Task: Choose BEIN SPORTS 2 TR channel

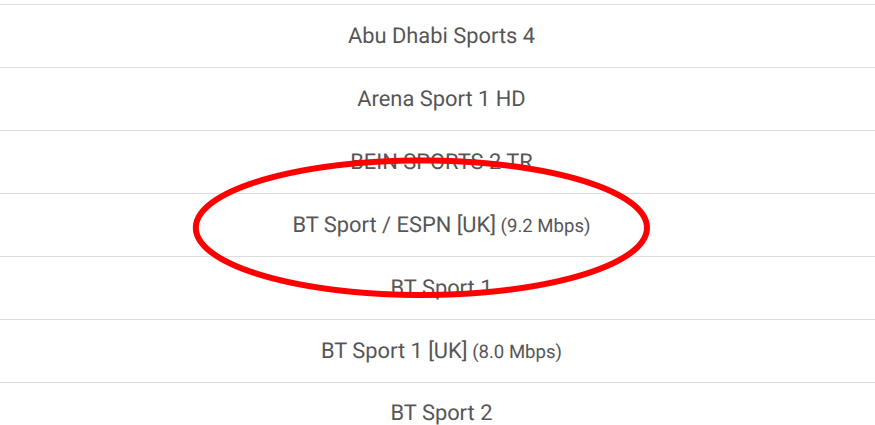Action: [x=441, y=161]
